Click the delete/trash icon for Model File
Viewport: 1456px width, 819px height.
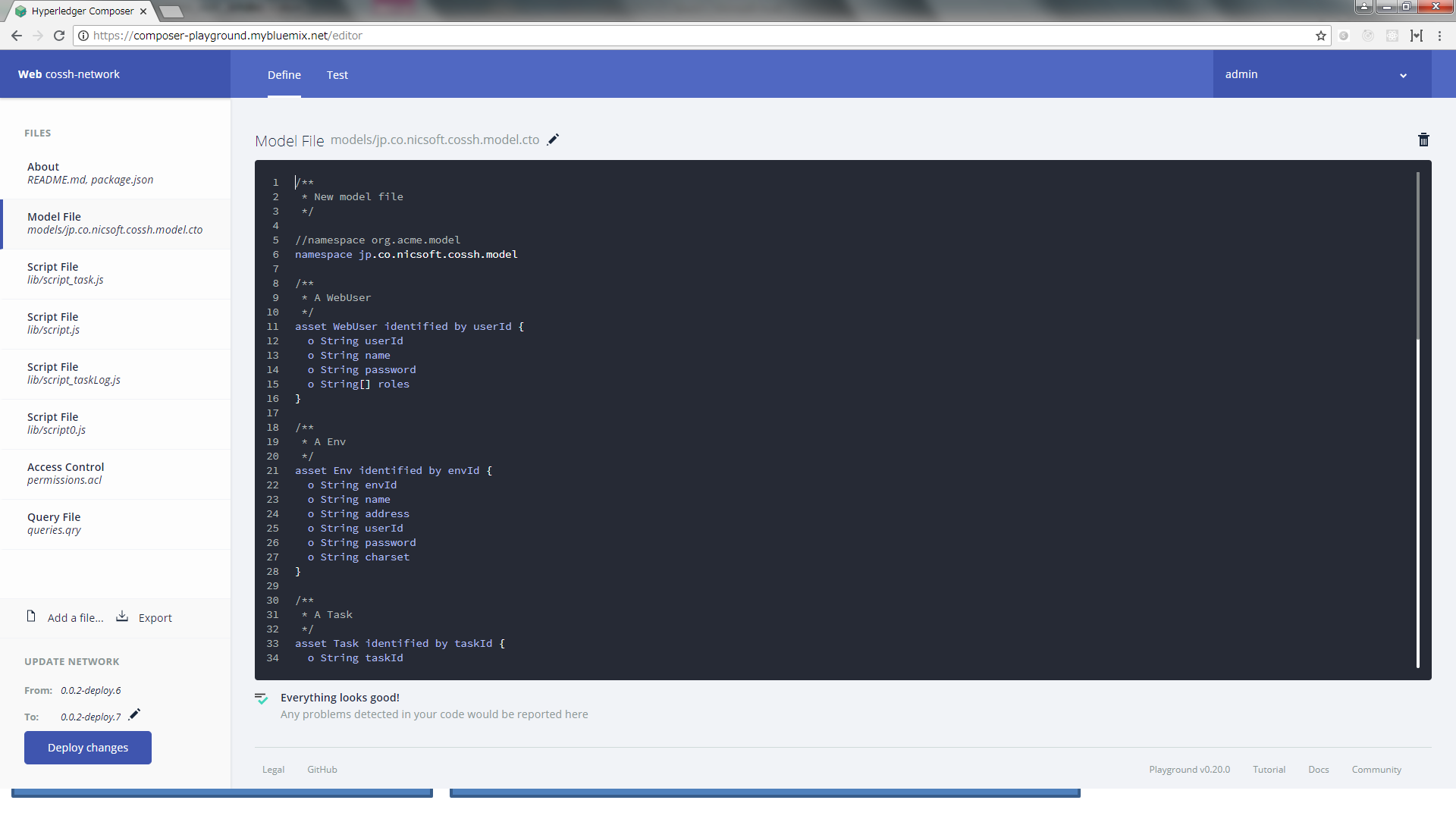pyautogui.click(x=1423, y=140)
